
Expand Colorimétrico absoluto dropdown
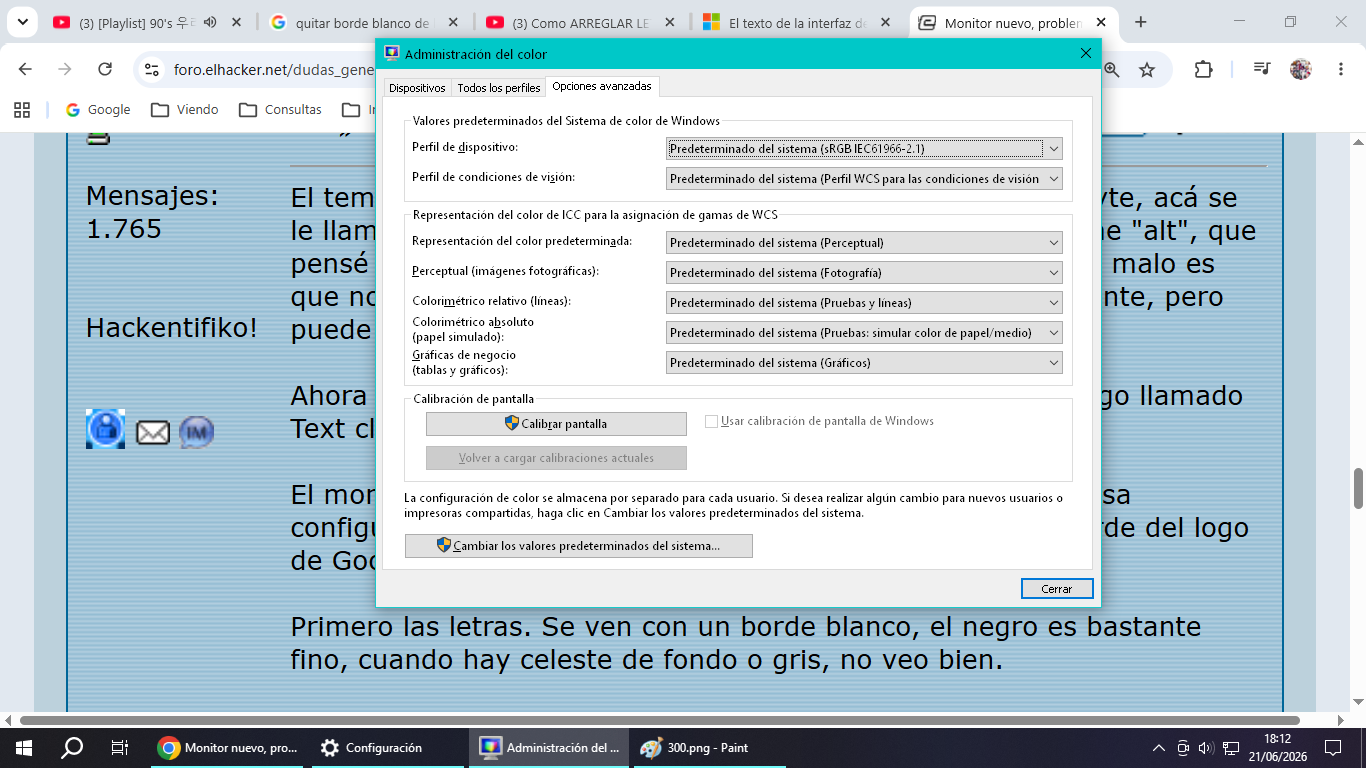(864, 332)
